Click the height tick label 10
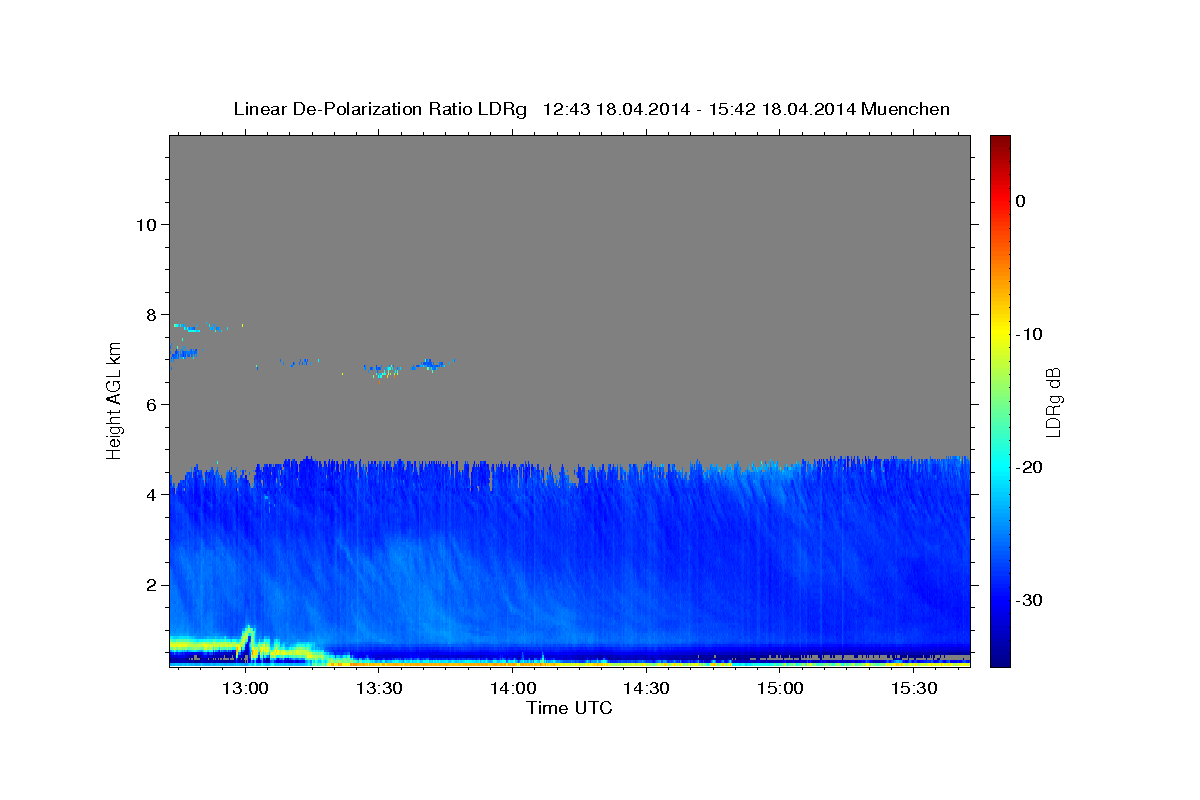This screenshot has width=1200, height=800. 145,224
